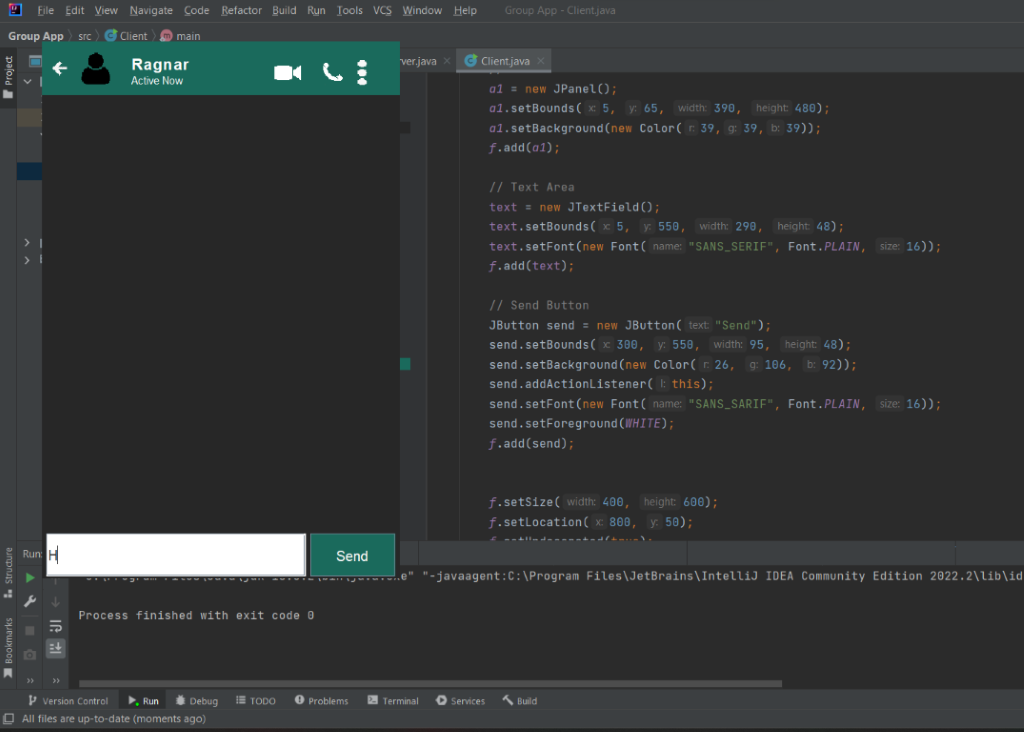Screen dimensions: 1024x732
Task: Open the three-dot more options menu in chat
Action: click(x=362, y=72)
